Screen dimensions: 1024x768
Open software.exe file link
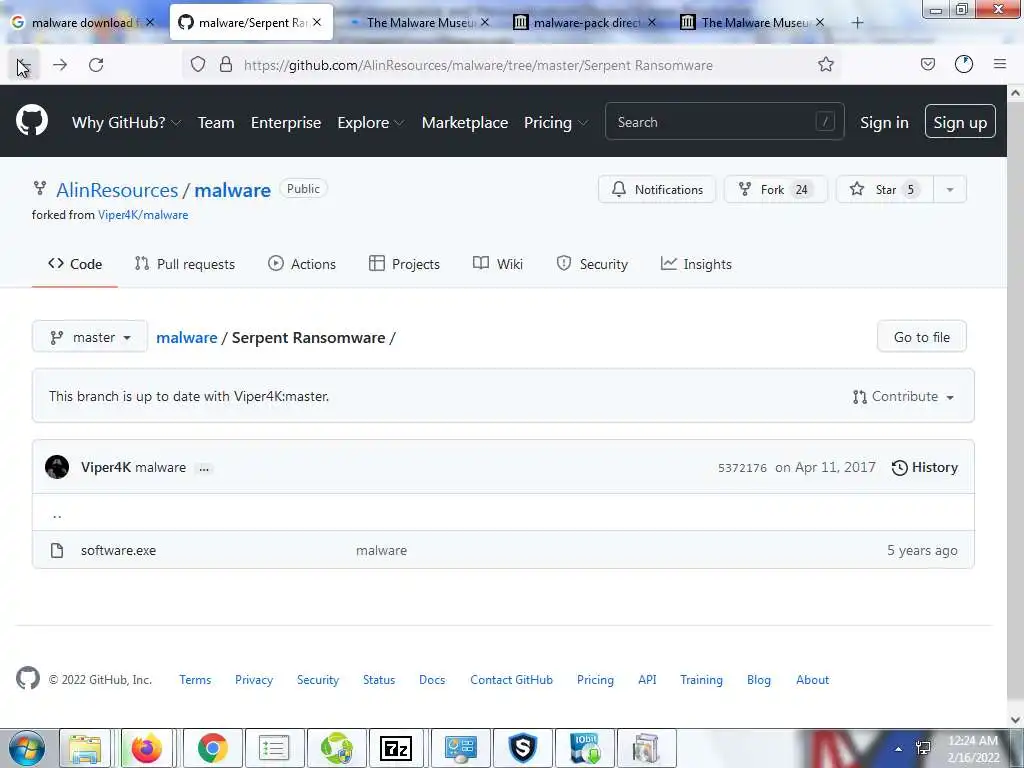tap(118, 550)
